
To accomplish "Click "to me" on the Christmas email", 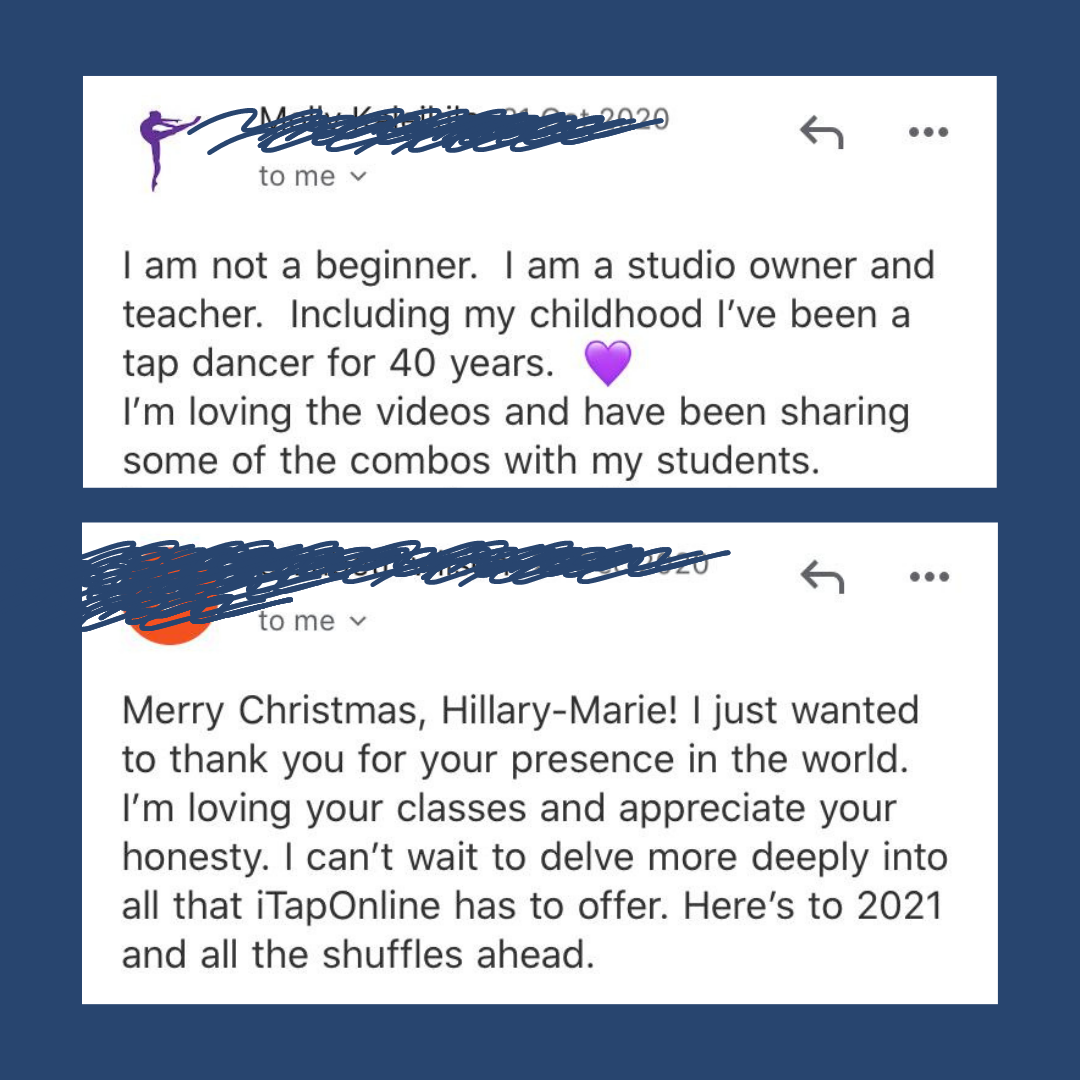I will (x=297, y=622).
